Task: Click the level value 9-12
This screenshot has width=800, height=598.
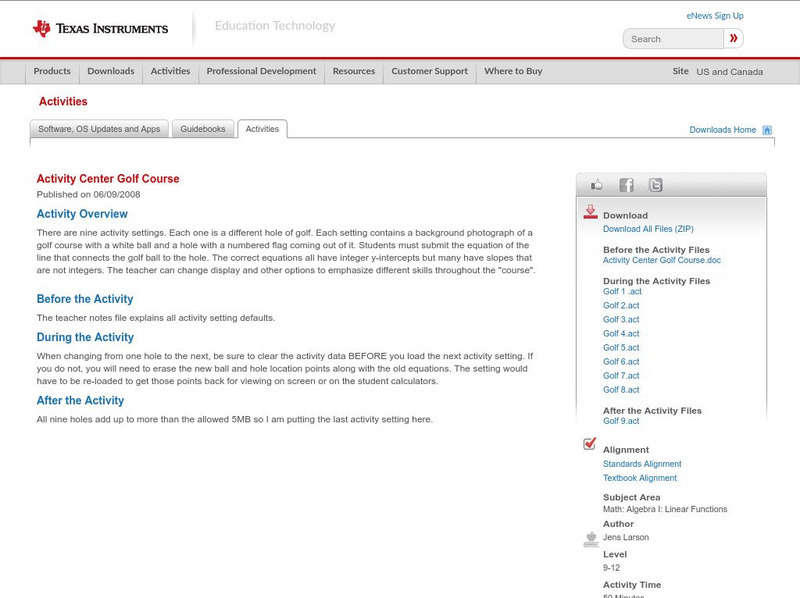Action: 611,568
